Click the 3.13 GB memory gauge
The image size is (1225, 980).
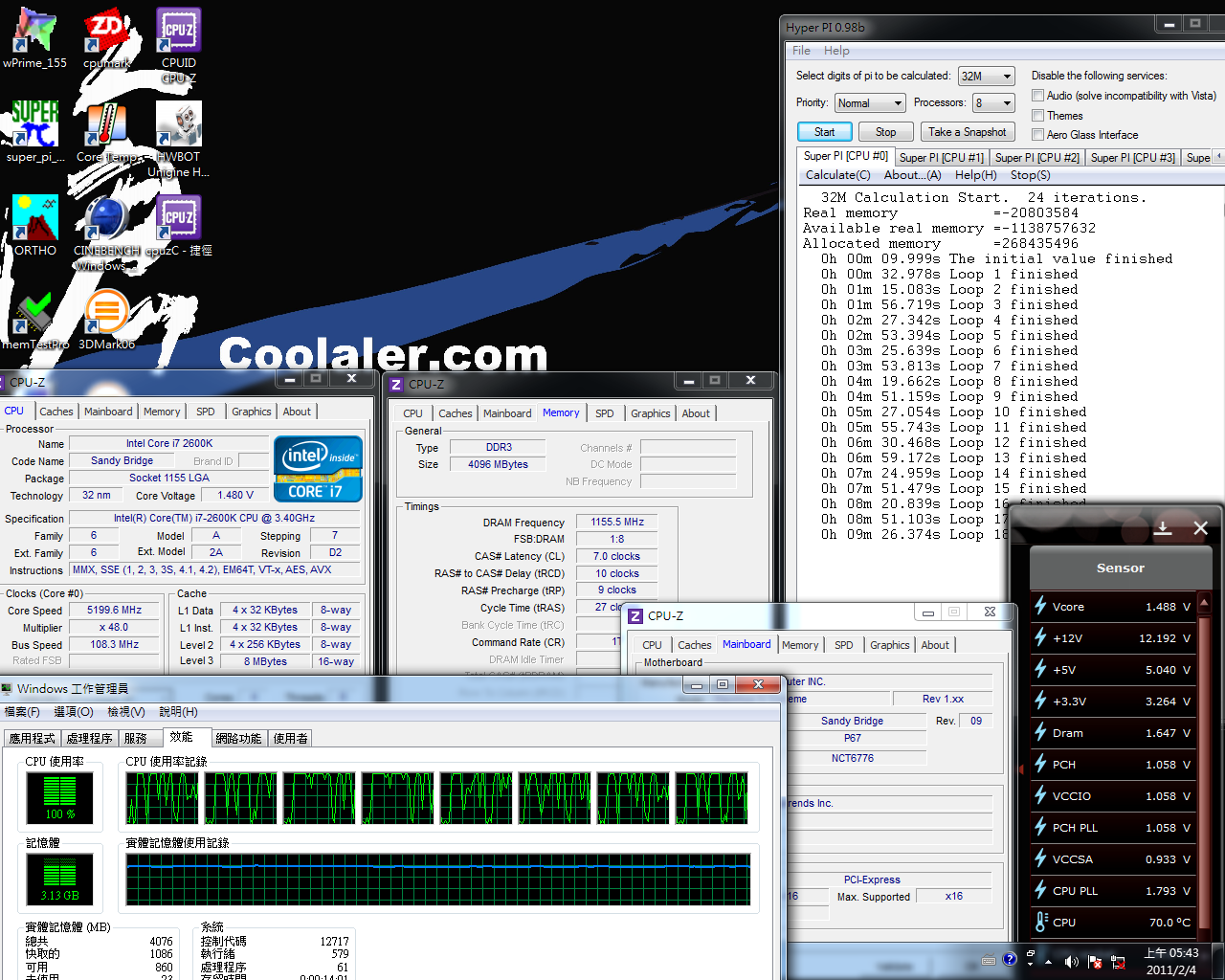click(59, 880)
